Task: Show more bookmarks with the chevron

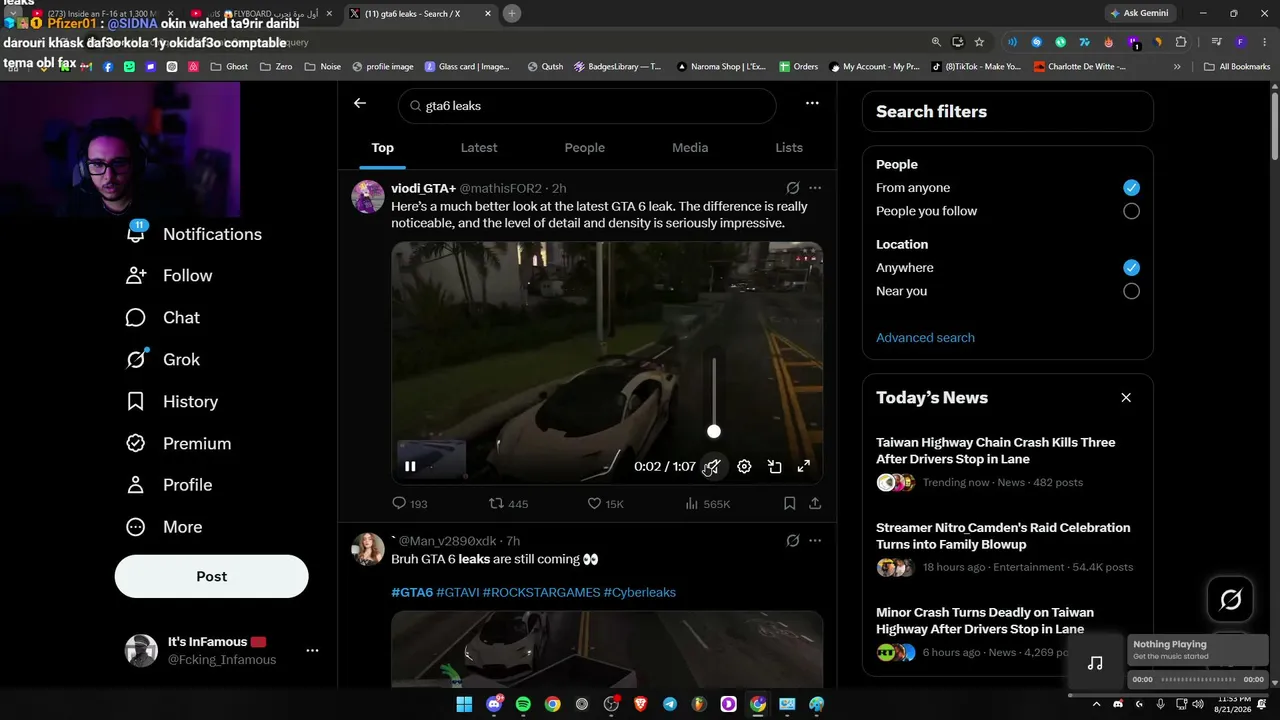Action: point(1177,67)
